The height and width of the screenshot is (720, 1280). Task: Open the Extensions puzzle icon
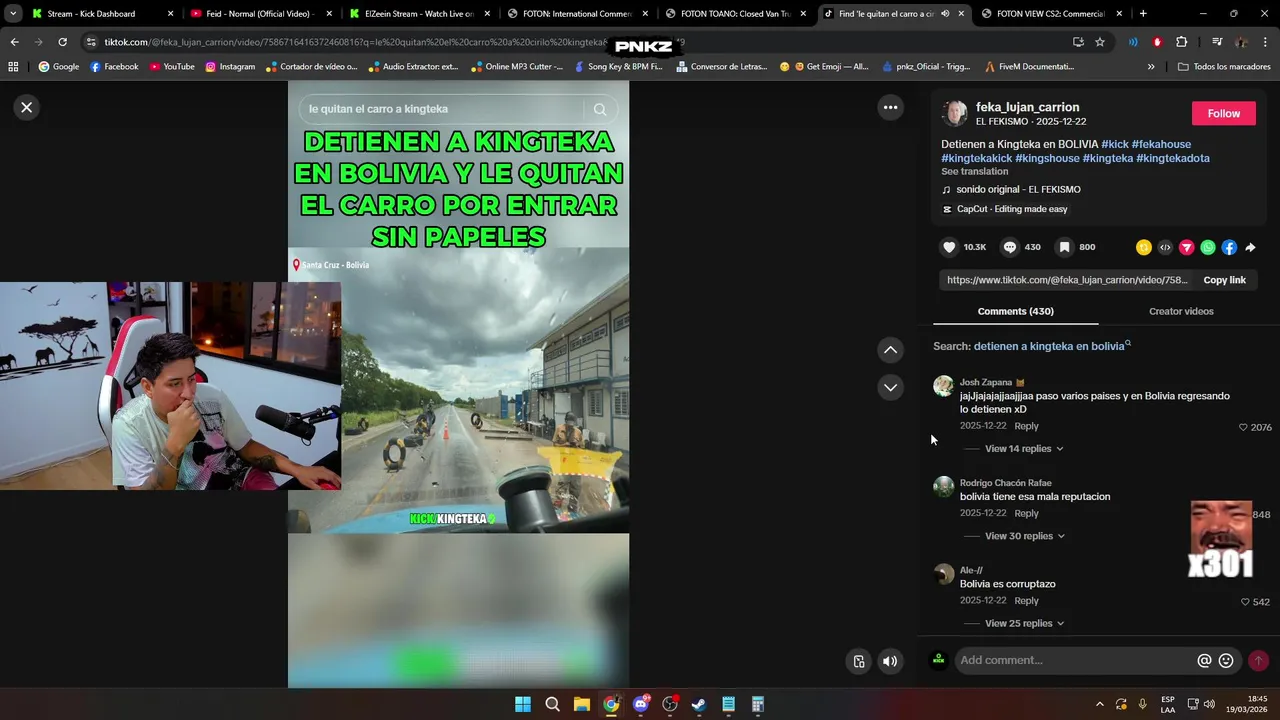(x=1182, y=42)
